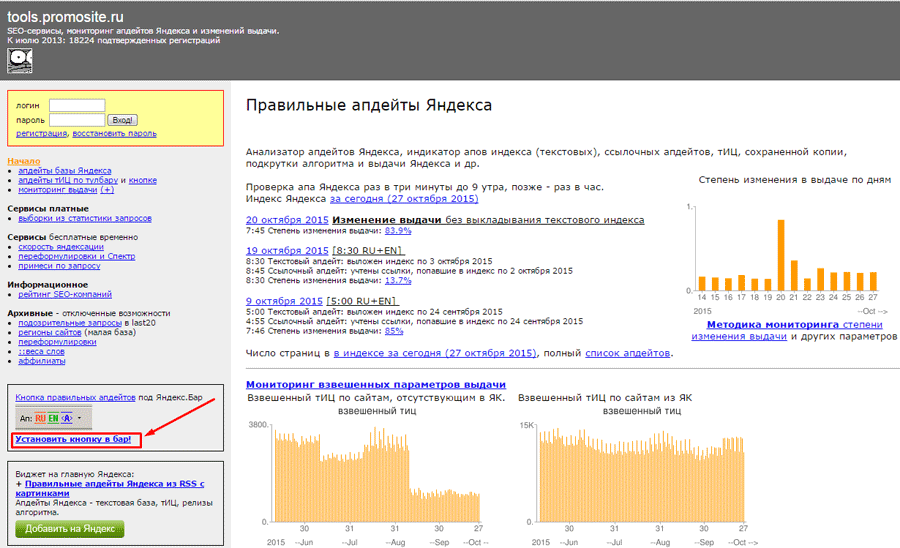Screen dimensions: 900x548
Task: Open the кнопке link in sidebar
Action: click(x=142, y=180)
